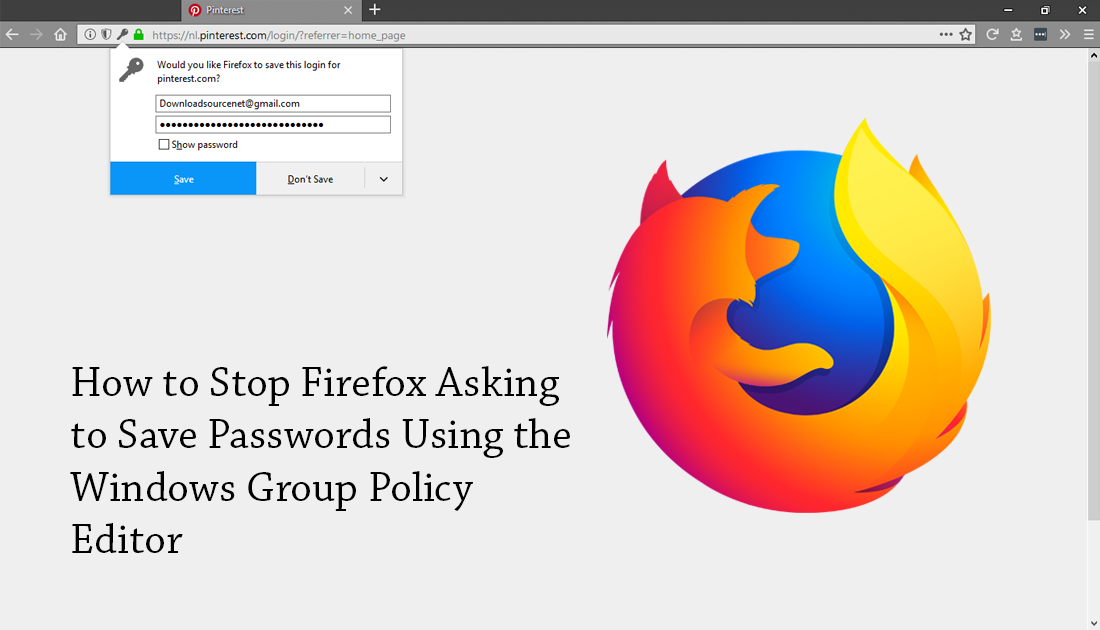The image size is (1100, 630).
Task: Open the home page via home icon
Action: point(60,34)
